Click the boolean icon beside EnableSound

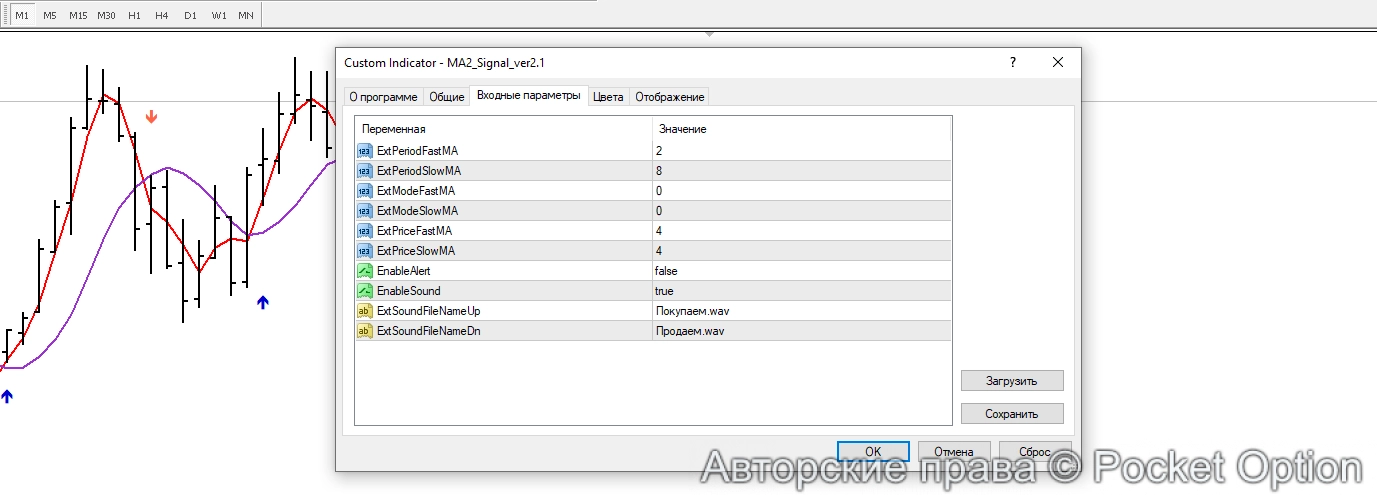(x=364, y=290)
